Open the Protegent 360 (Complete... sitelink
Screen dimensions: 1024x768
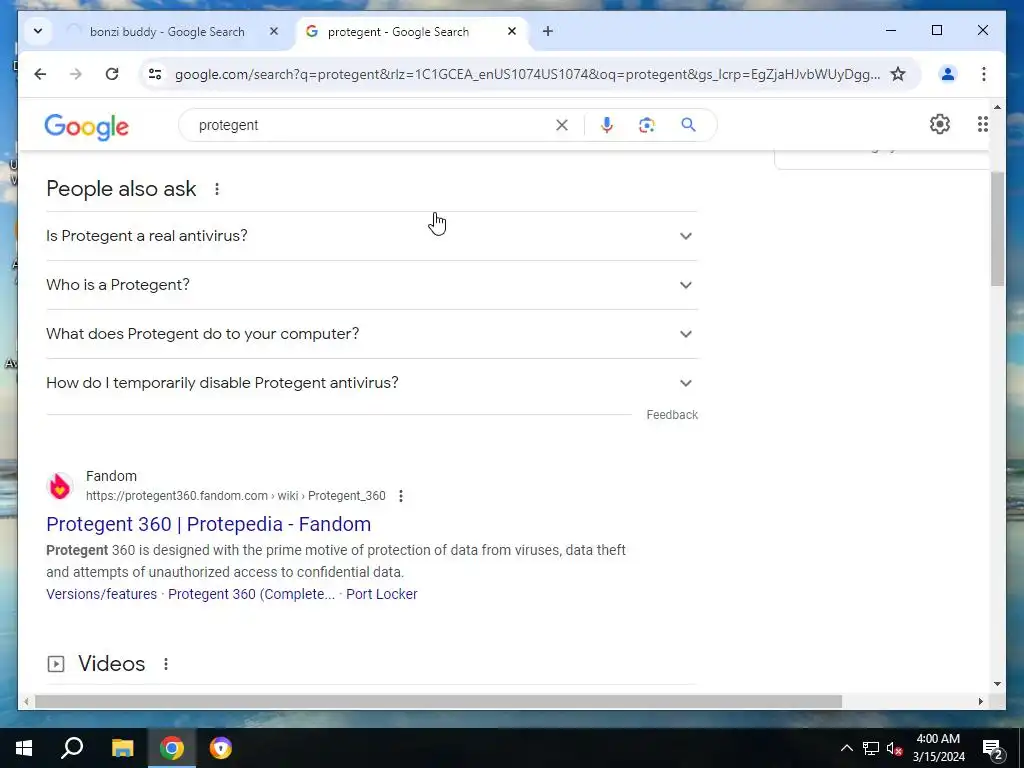click(x=251, y=594)
